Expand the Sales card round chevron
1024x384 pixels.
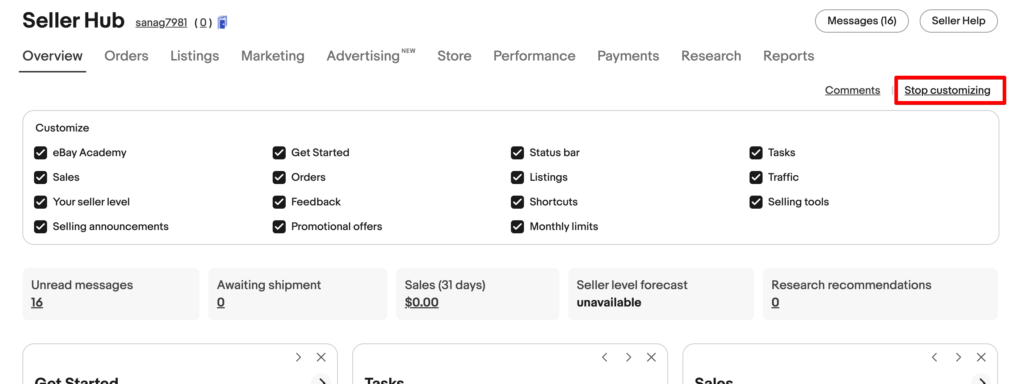[981, 380]
